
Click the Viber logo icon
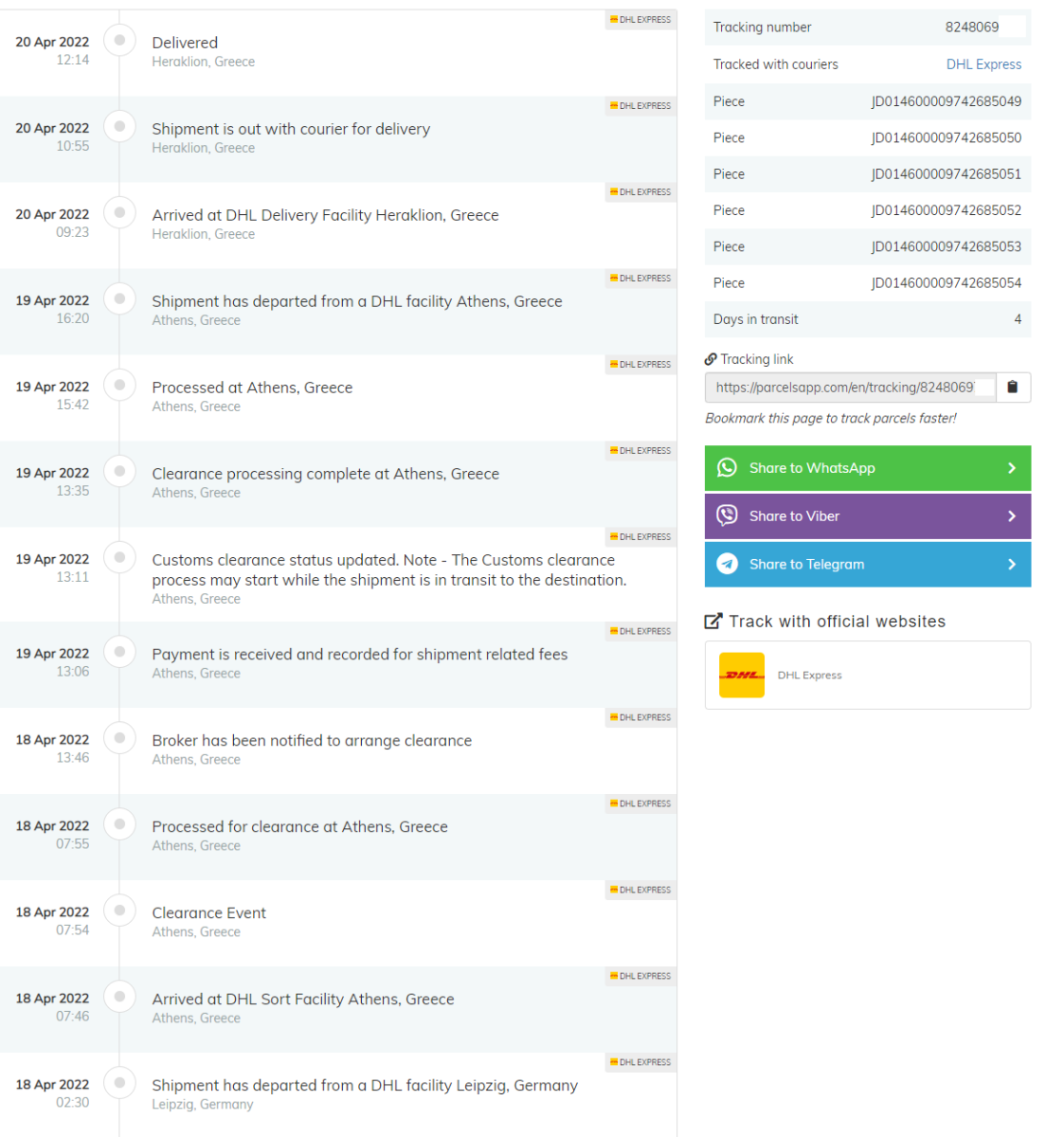pos(727,515)
